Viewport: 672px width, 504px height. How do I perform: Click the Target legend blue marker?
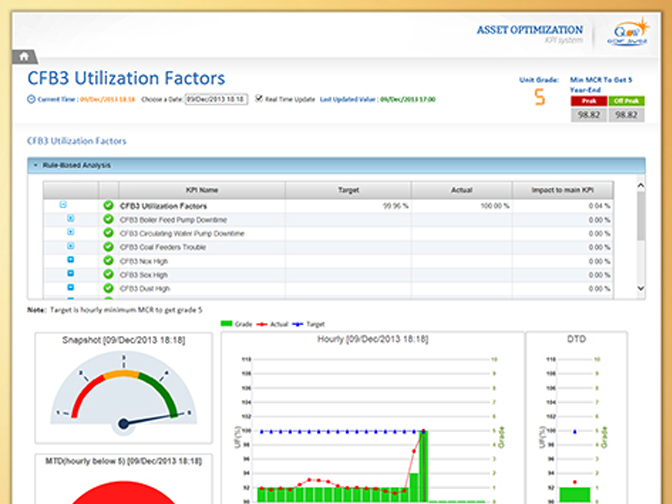pos(297,324)
